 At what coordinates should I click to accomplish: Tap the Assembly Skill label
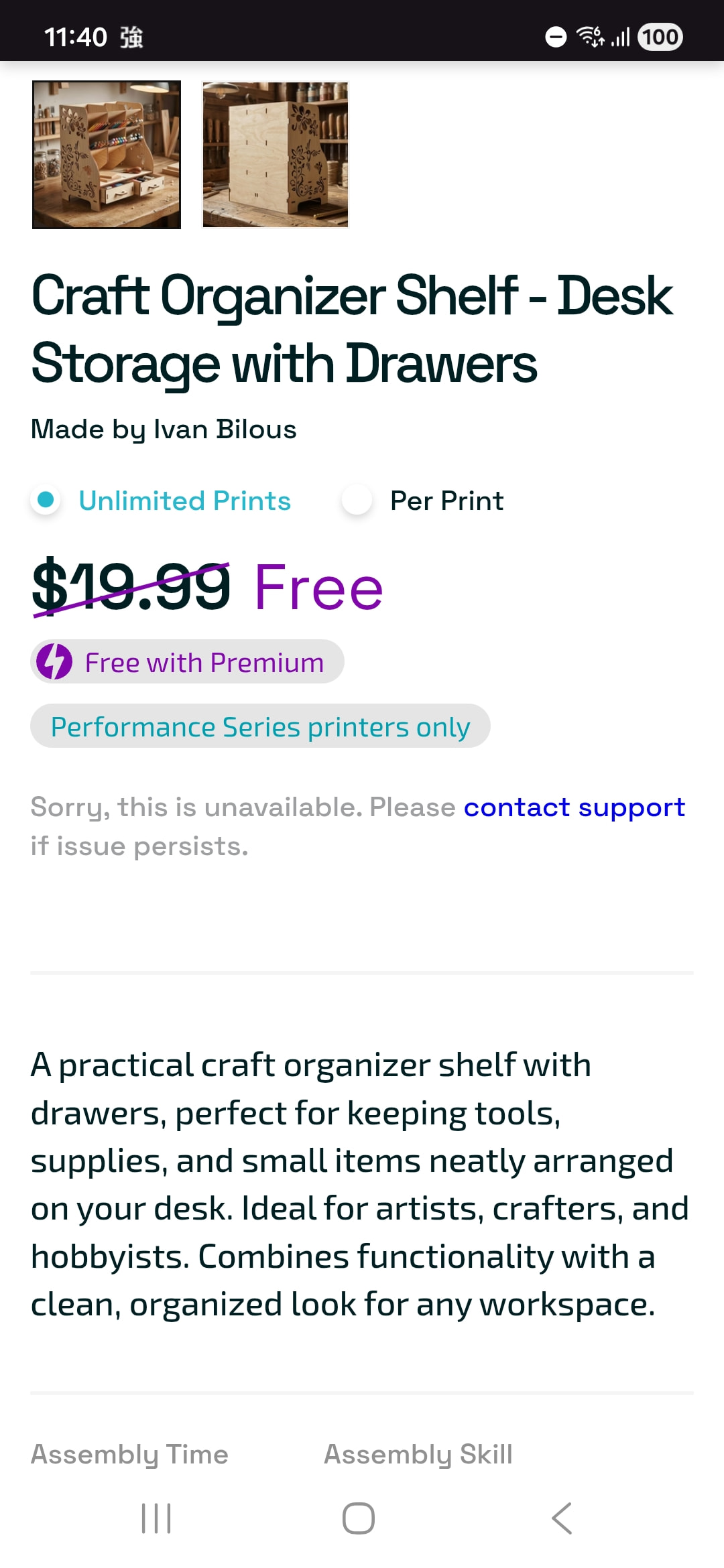click(x=418, y=1454)
